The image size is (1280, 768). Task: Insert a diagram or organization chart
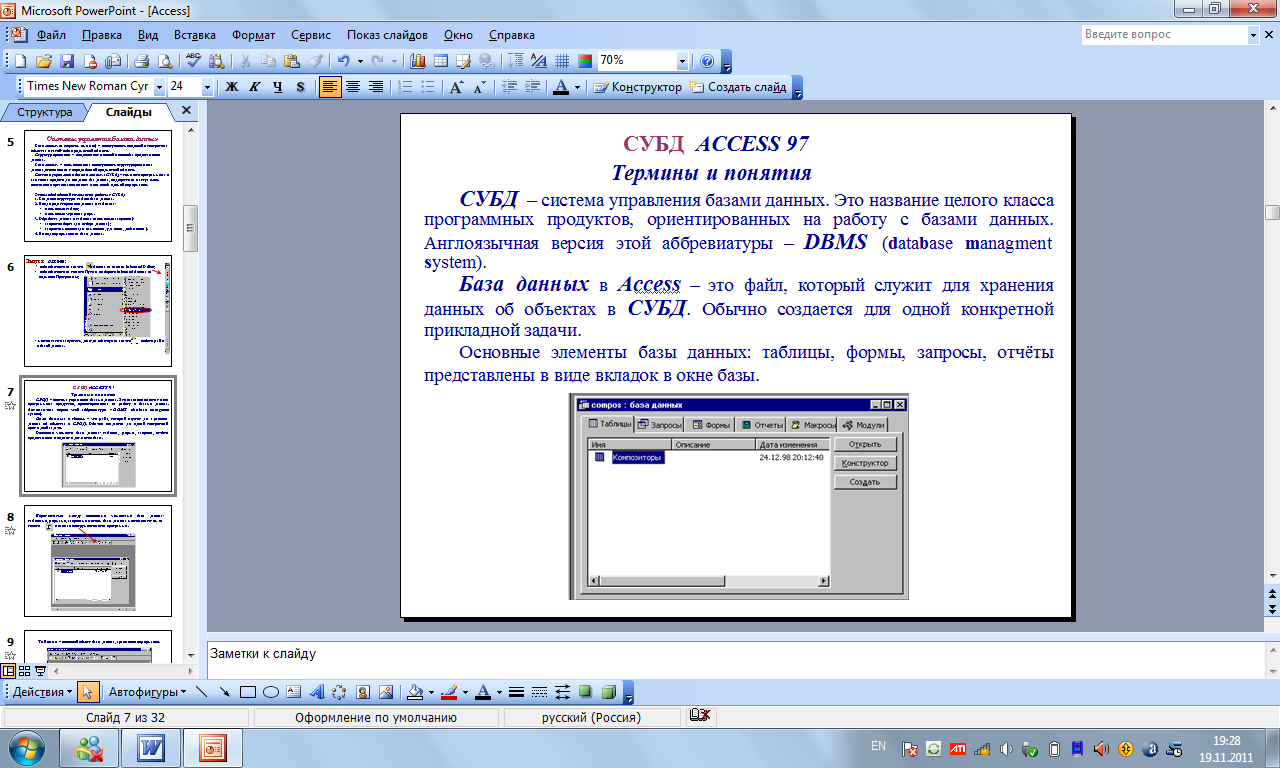tap(339, 692)
